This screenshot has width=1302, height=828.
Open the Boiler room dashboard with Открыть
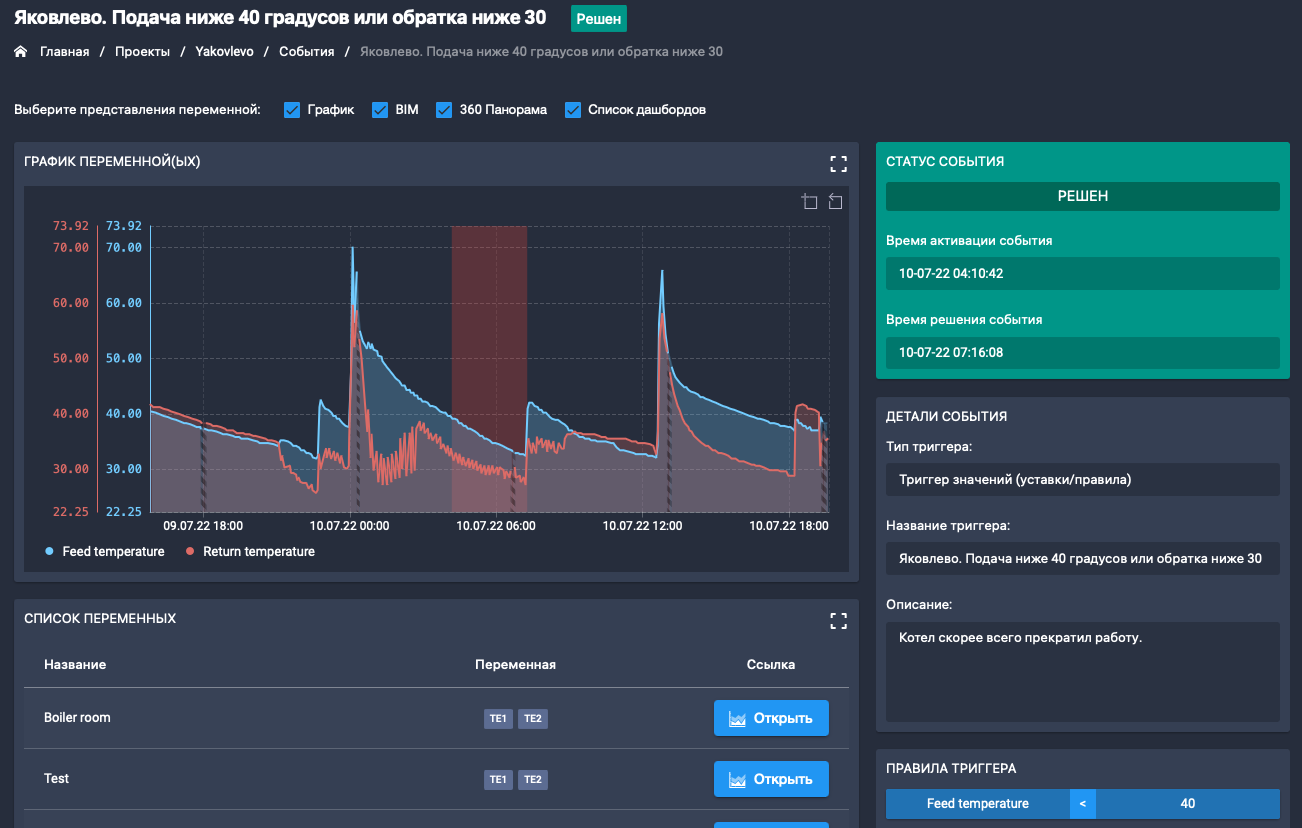pyautogui.click(x=771, y=718)
